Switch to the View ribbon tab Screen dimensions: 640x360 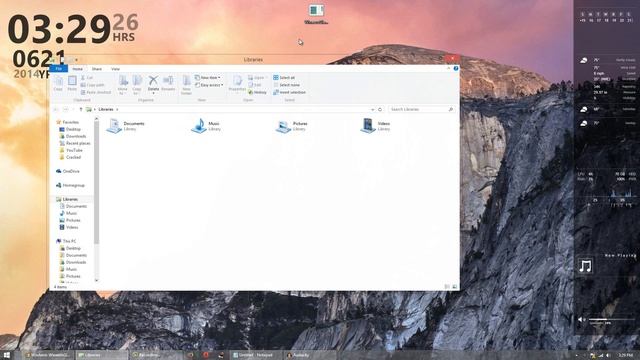[116, 69]
